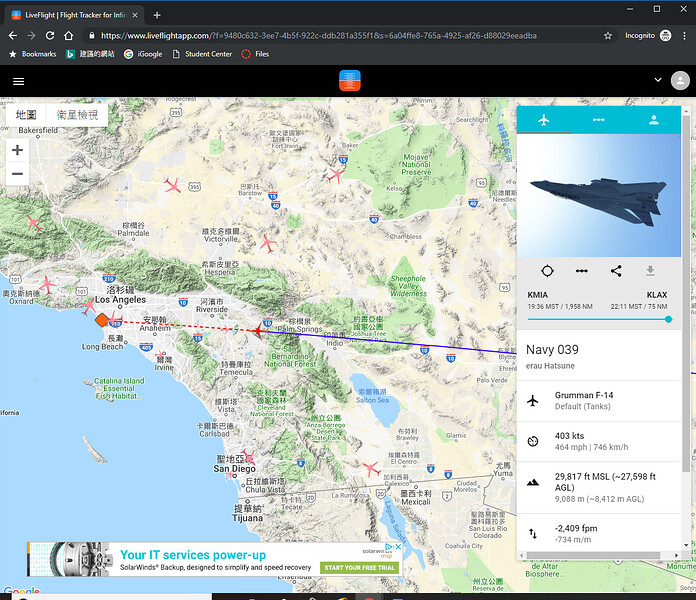The image size is (696, 600).
Task: Select the aircraft over San Diego
Action: pyautogui.click(x=248, y=457)
